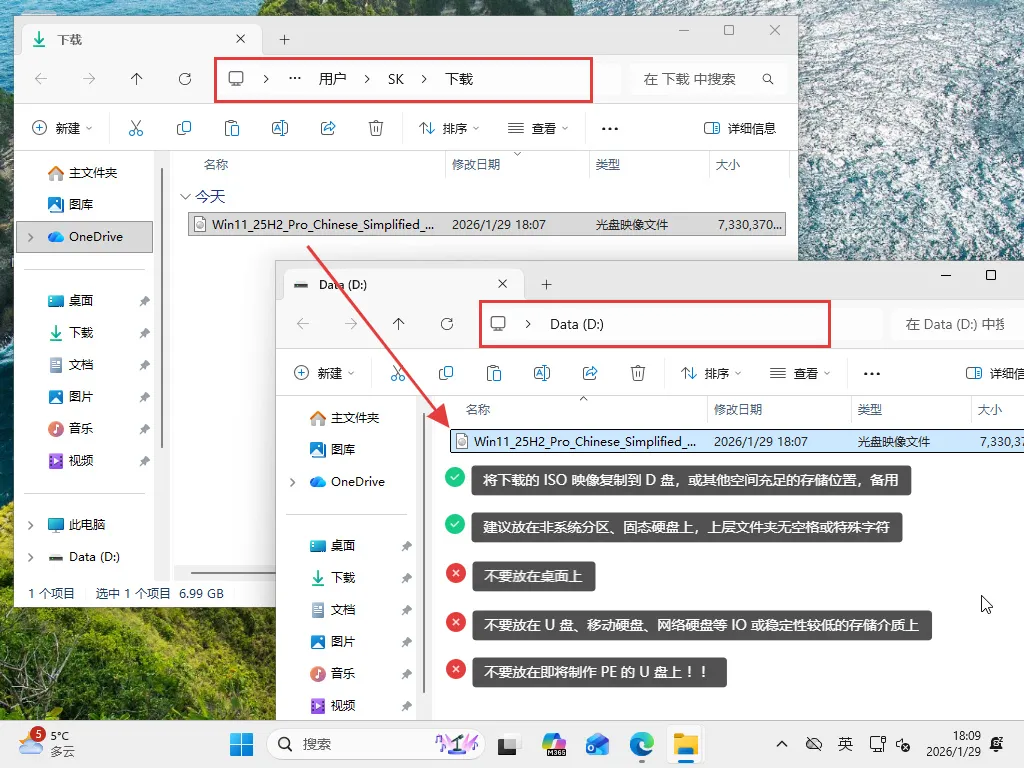The width and height of the screenshot is (1024, 768).
Task: Go up one level in Data (D:) window
Action: [x=398, y=324]
